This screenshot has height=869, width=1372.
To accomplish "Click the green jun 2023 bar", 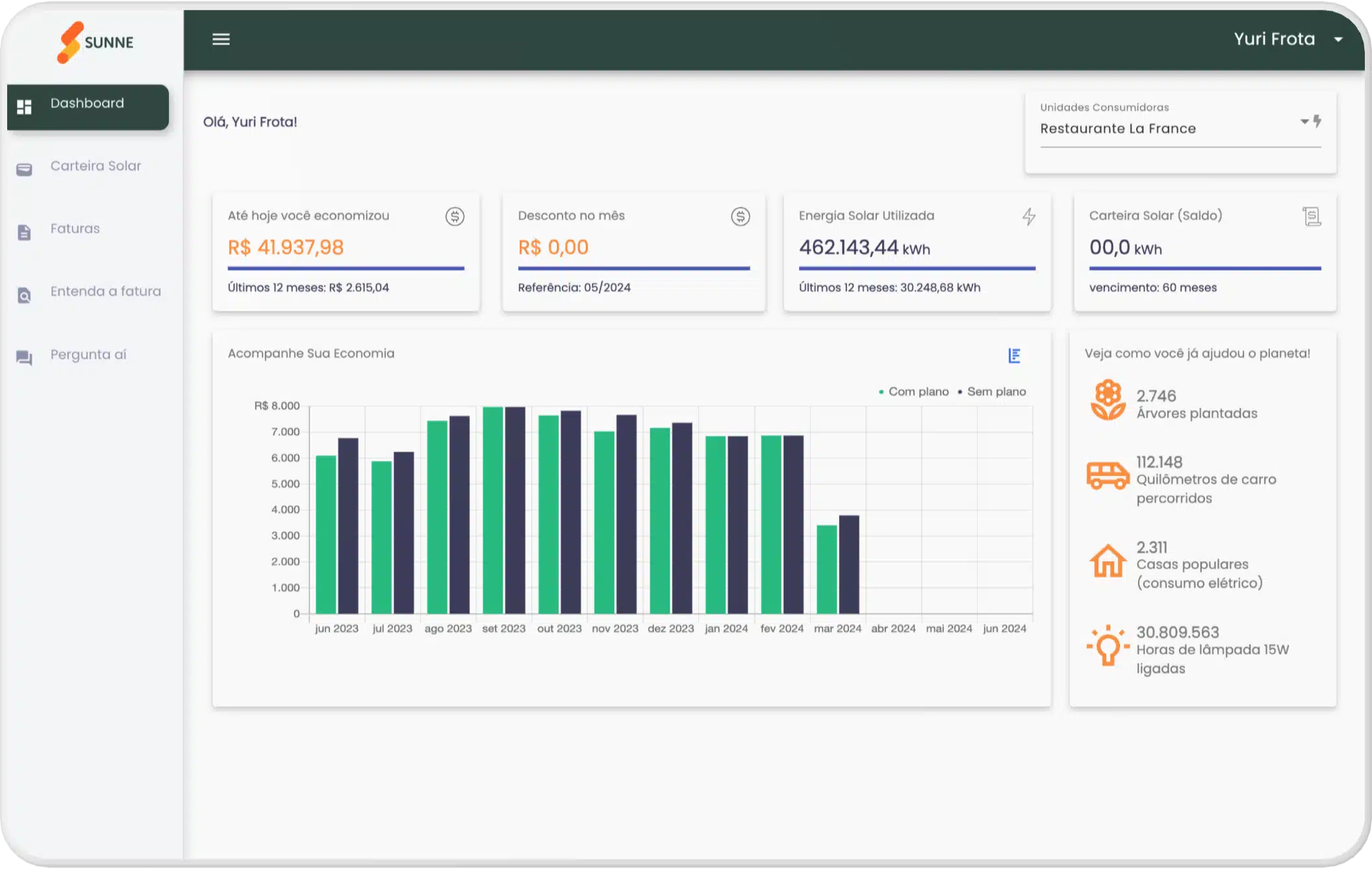I will [x=326, y=535].
